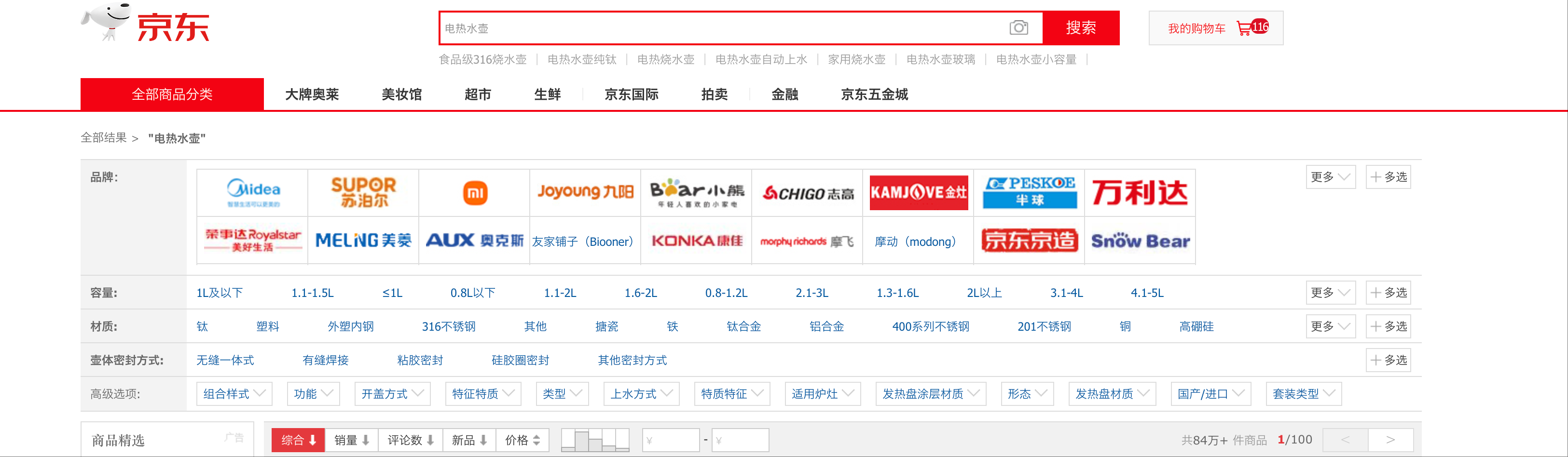
Task: Enable multi-select for 材质 row
Action: pyautogui.click(x=1389, y=326)
